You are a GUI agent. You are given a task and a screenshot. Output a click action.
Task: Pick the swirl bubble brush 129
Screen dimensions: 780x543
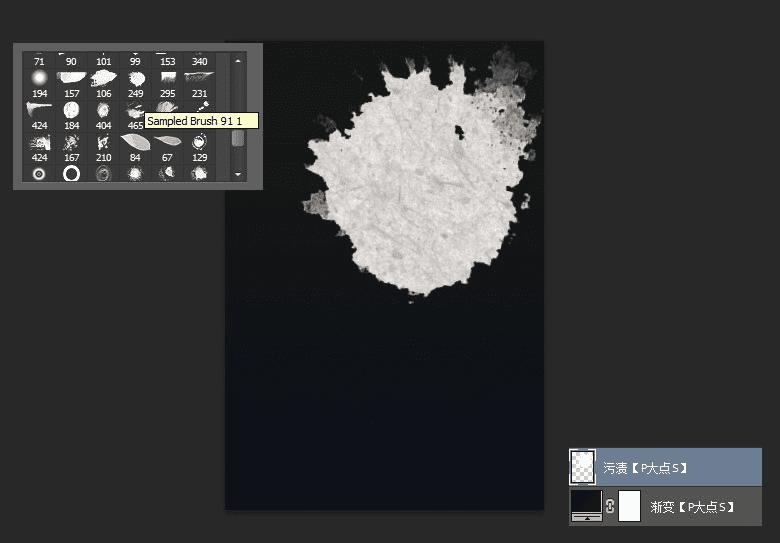point(199,142)
